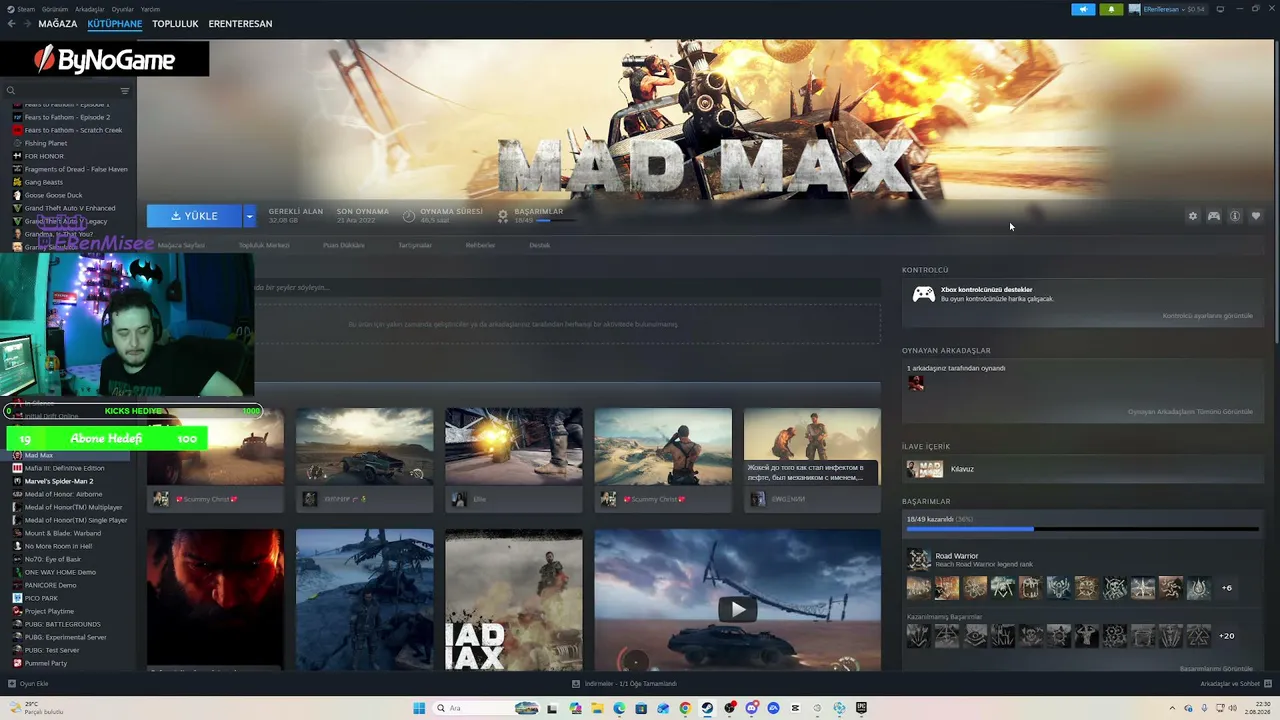Open Topluluk Merkezi link
The image size is (1280, 720).
264,246
